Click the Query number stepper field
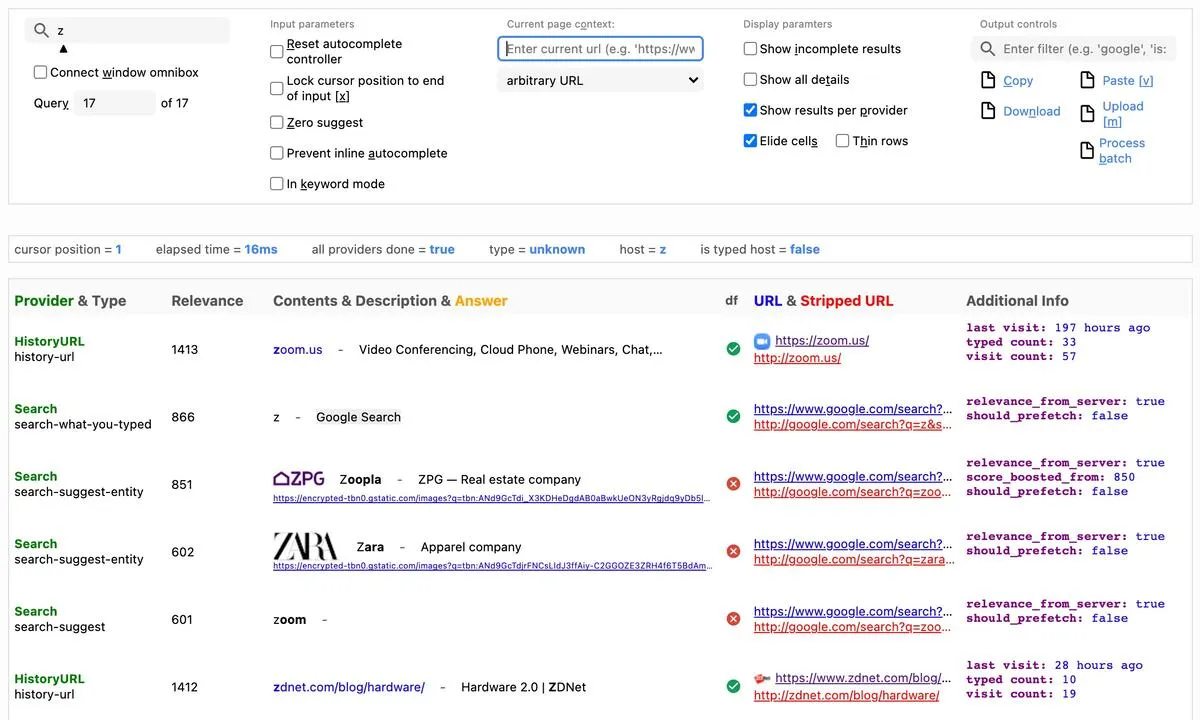1200x720 pixels. click(115, 103)
